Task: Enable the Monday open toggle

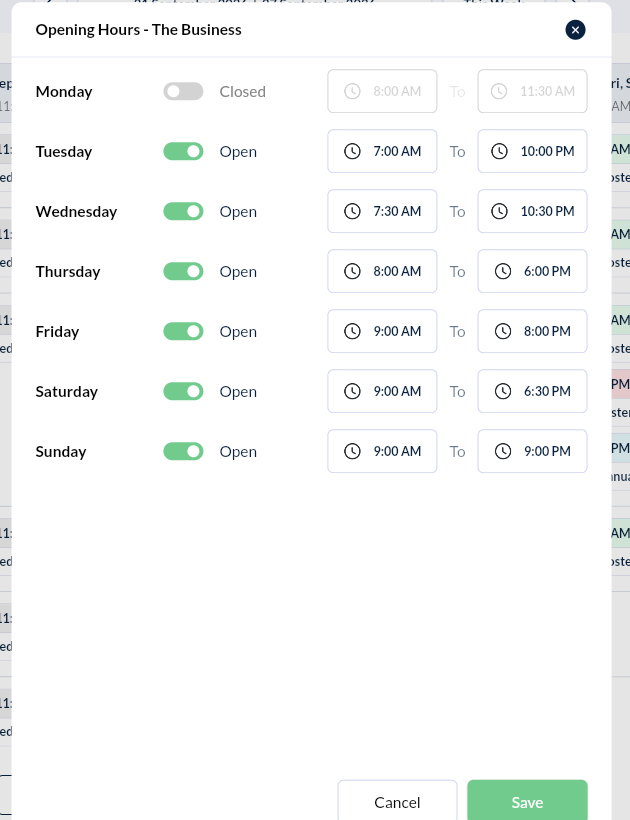Action: coord(183,92)
